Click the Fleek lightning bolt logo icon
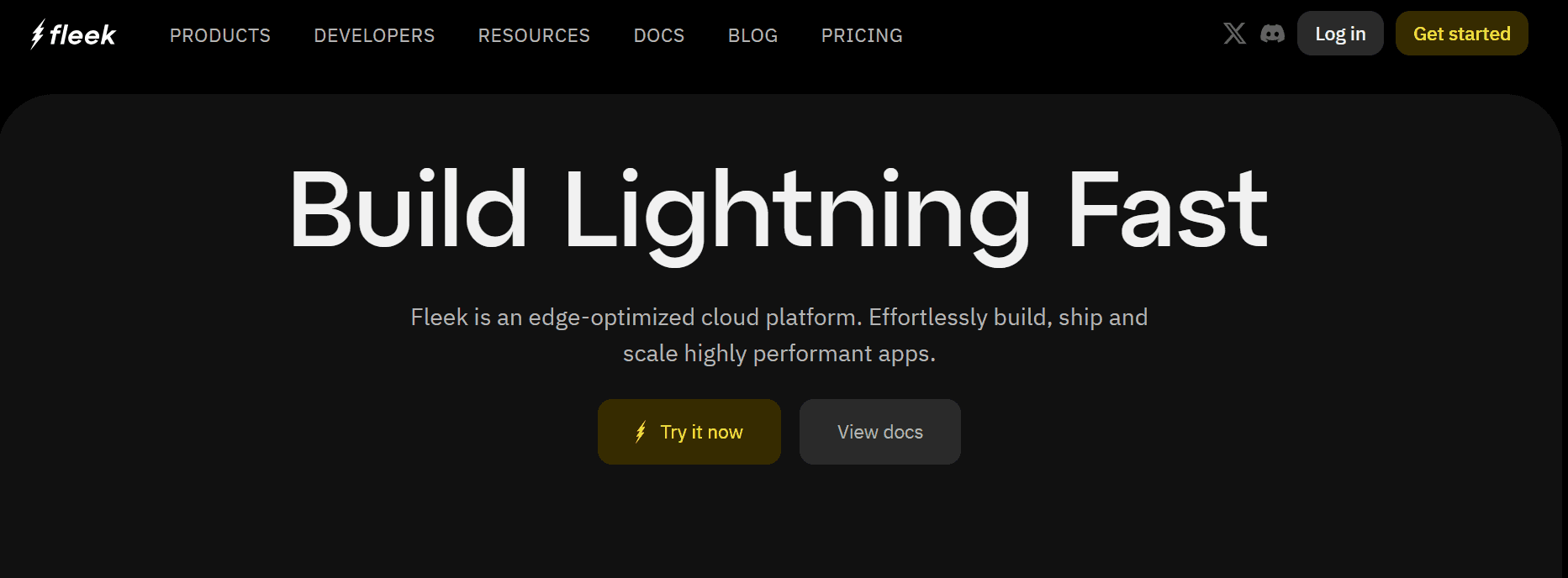1568x578 pixels. [38, 34]
